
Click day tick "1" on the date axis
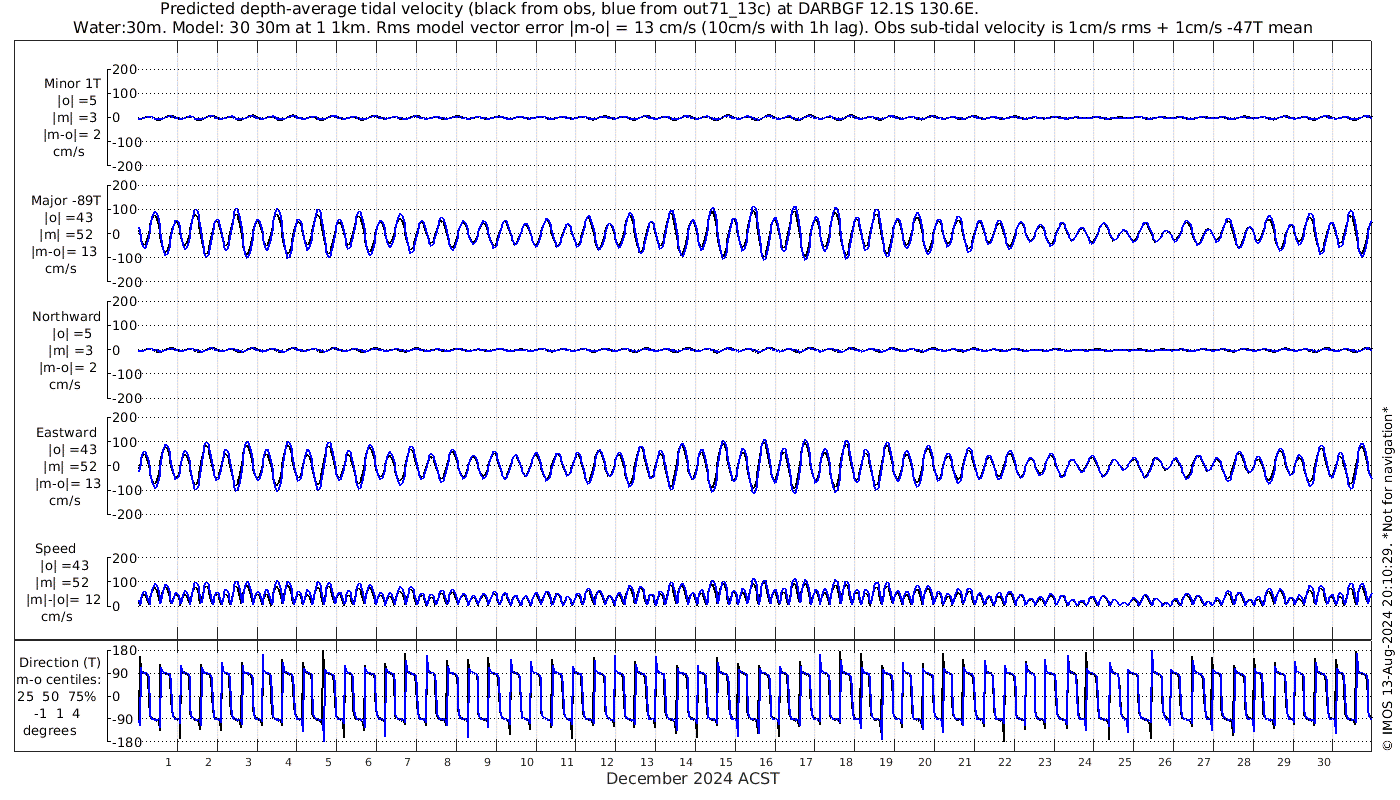click(169, 762)
